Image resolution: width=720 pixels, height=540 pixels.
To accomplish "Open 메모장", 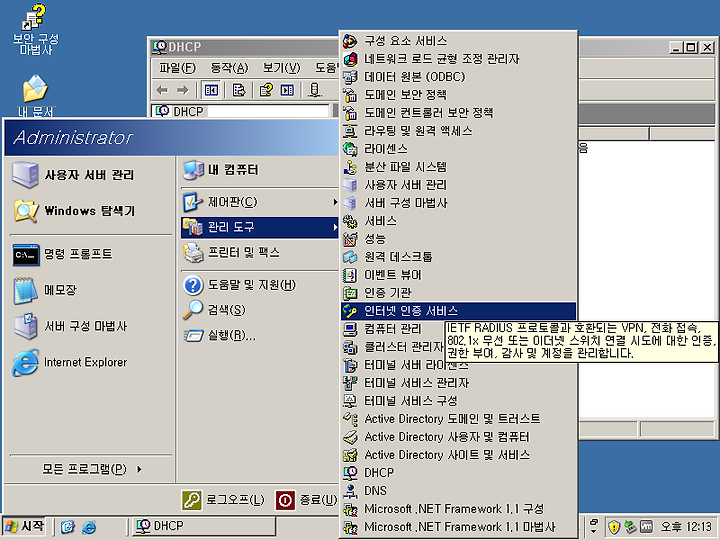I will pos(91,290).
